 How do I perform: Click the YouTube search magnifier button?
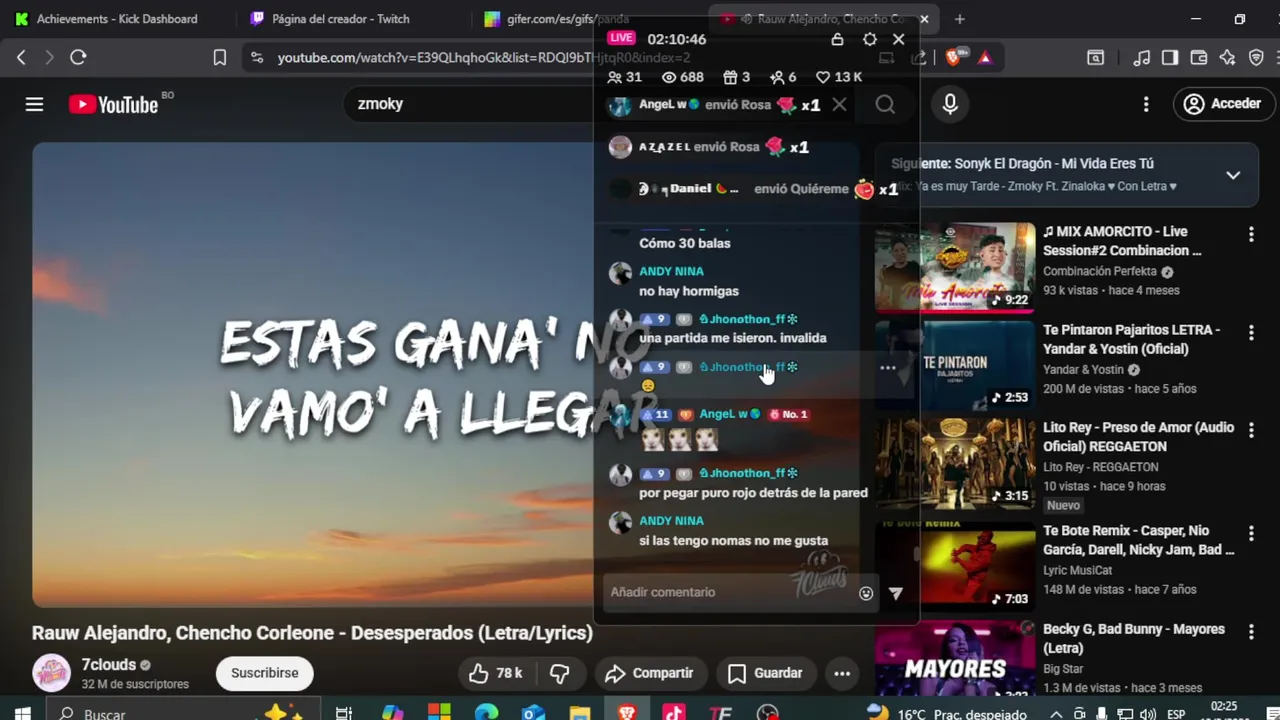click(x=885, y=104)
